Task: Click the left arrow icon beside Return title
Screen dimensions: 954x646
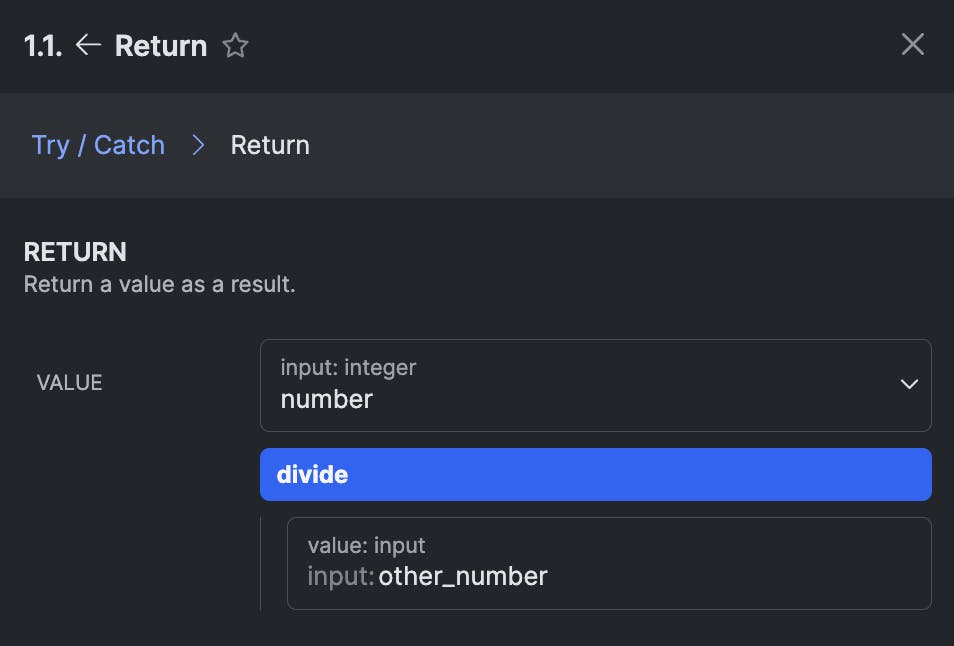Action: click(x=89, y=45)
